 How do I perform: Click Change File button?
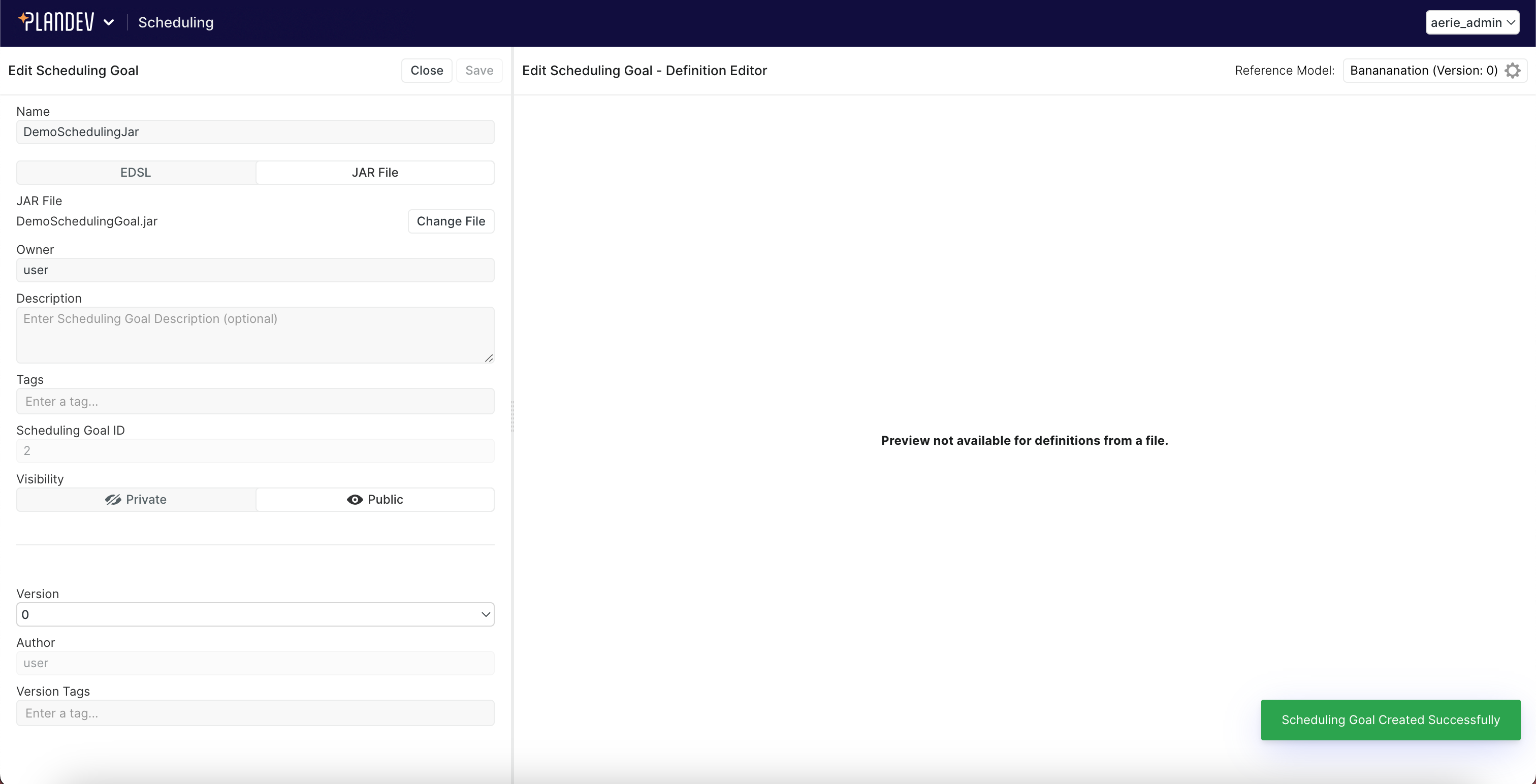pyautogui.click(x=451, y=221)
